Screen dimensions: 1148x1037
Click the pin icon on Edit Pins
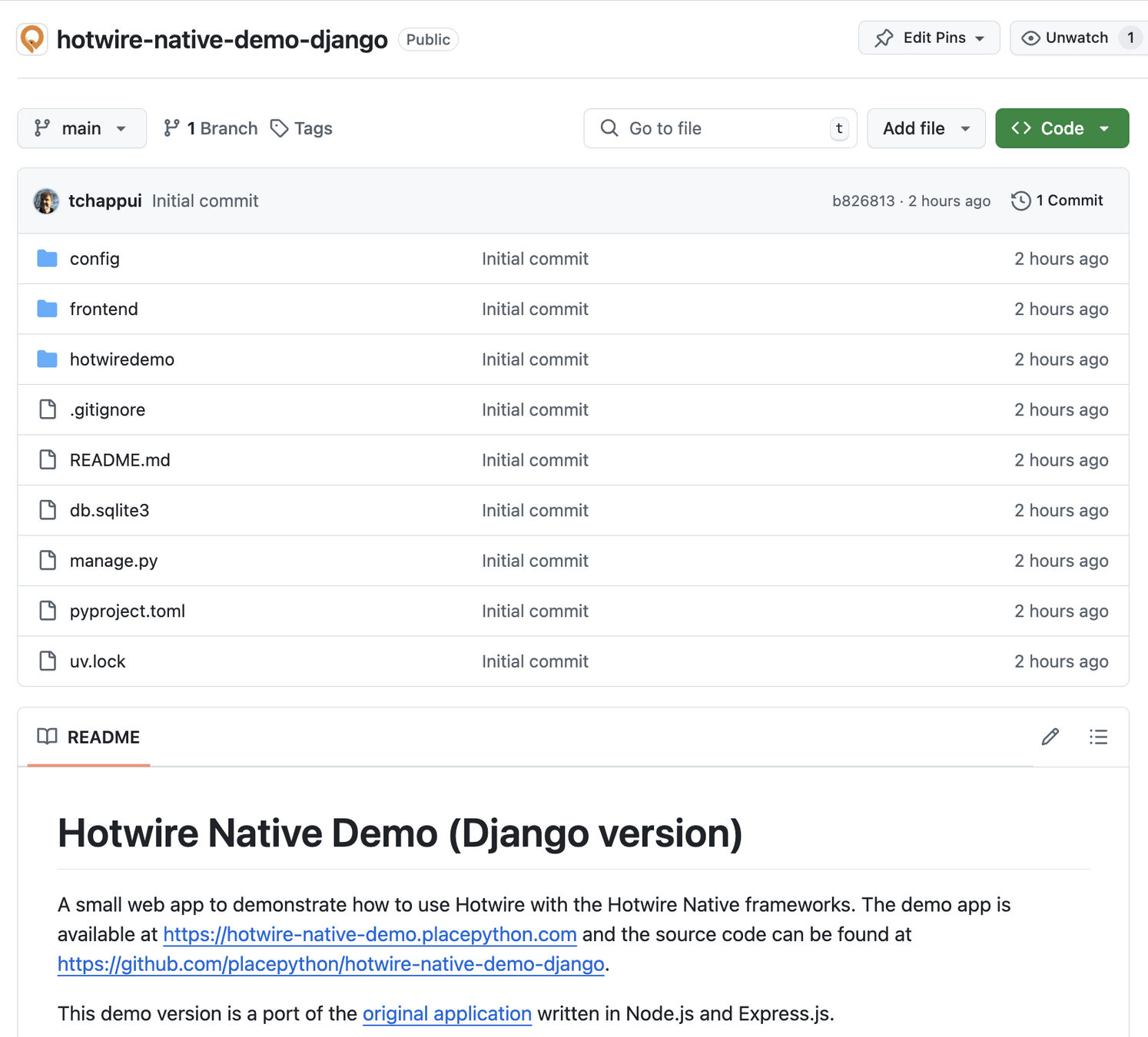point(884,38)
